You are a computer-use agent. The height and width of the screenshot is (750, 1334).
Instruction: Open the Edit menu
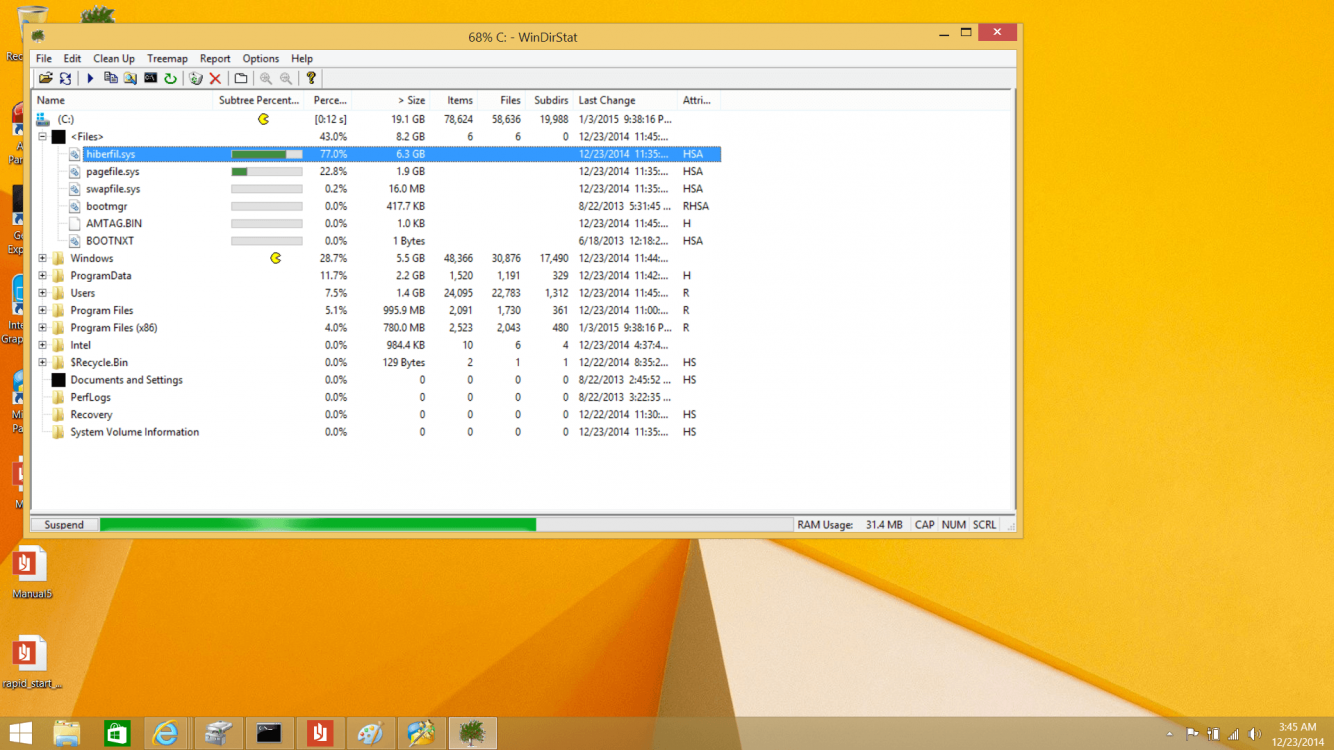(72, 59)
